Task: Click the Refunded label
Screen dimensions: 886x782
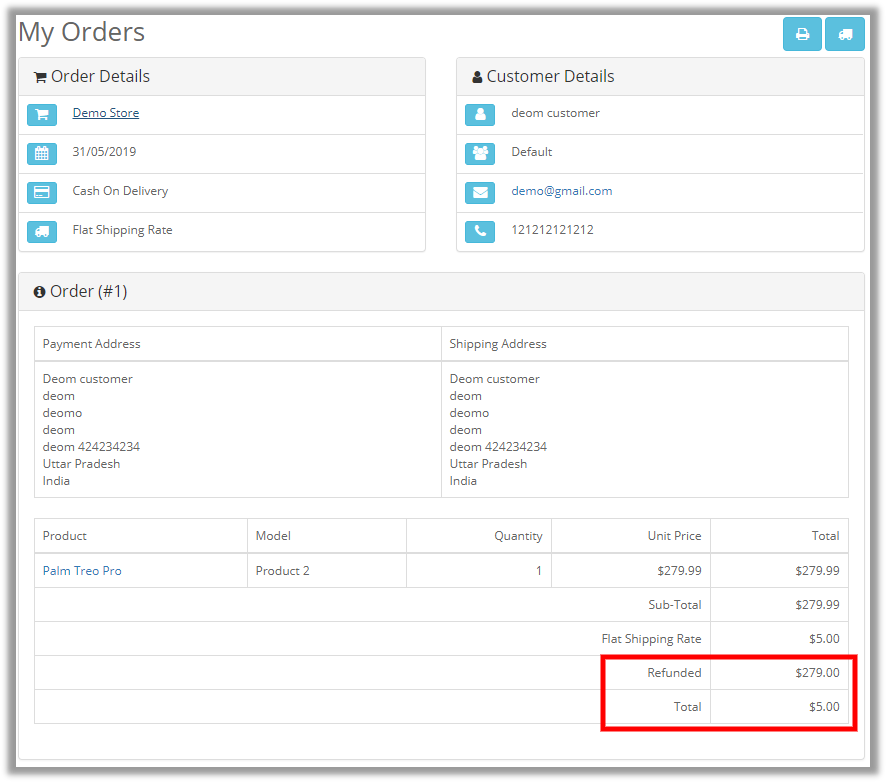Action: coord(674,672)
